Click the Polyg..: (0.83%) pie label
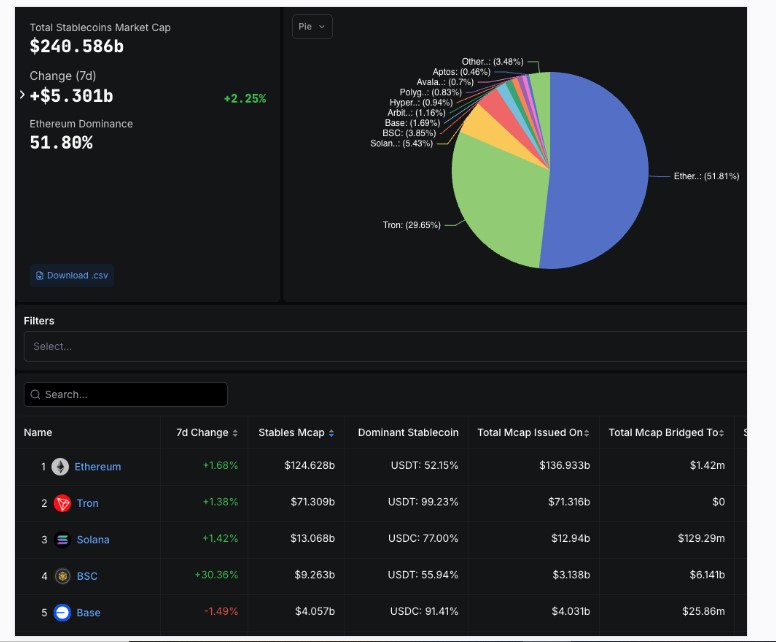The image size is (776, 642). [x=431, y=92]
